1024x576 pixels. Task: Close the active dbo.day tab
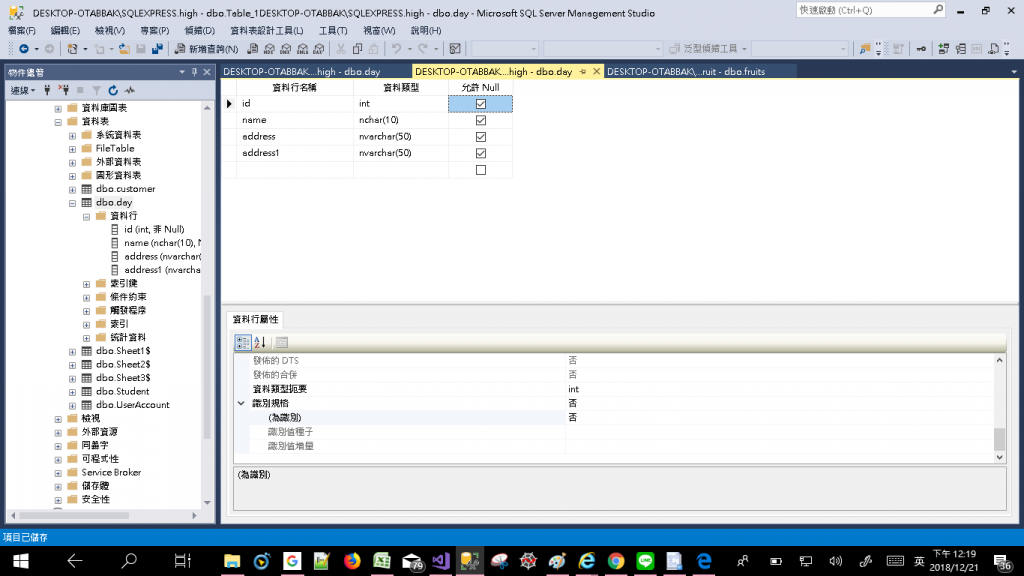(x=596, y=72)
